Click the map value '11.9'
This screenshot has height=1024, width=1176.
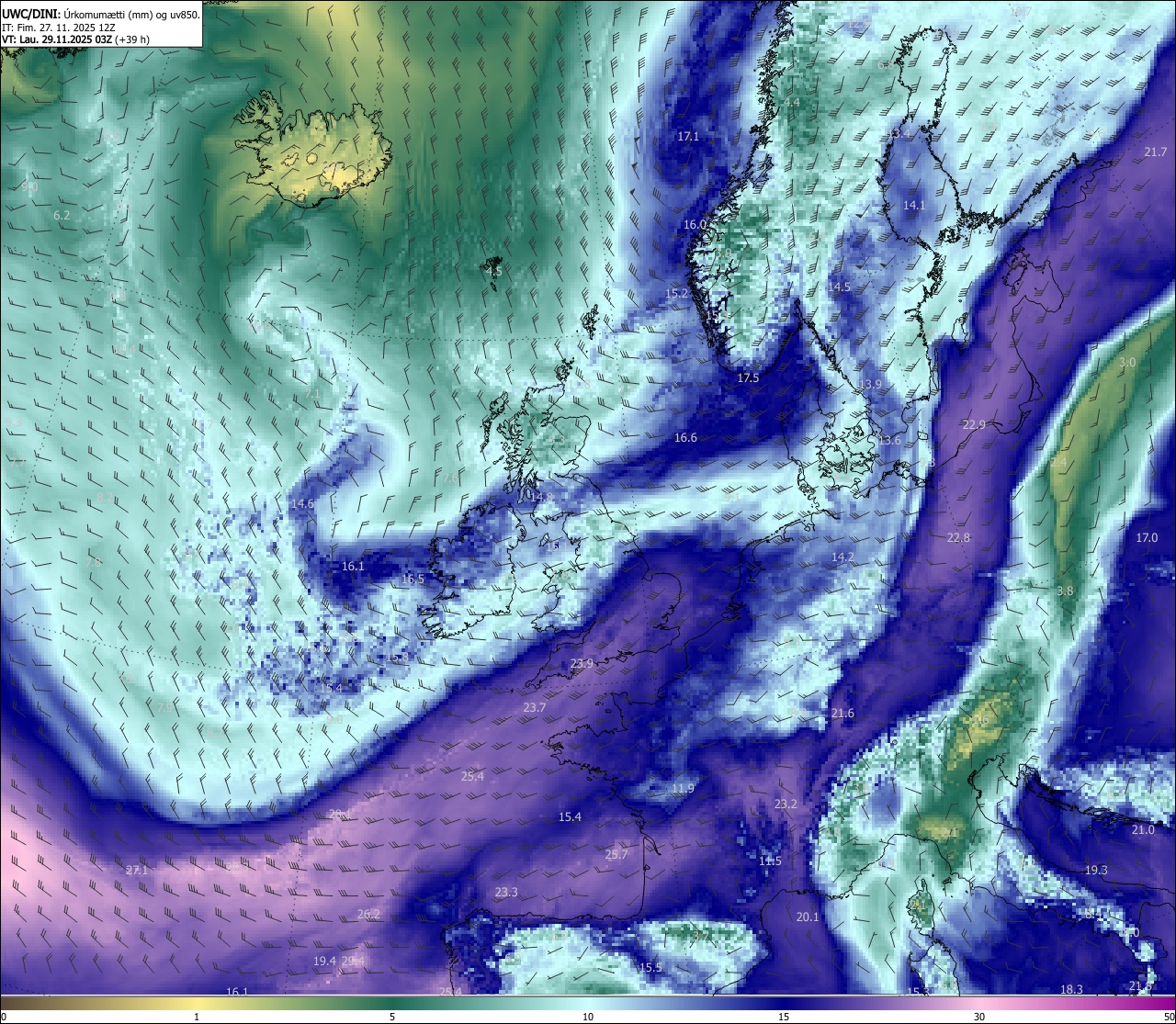[683, 788]
